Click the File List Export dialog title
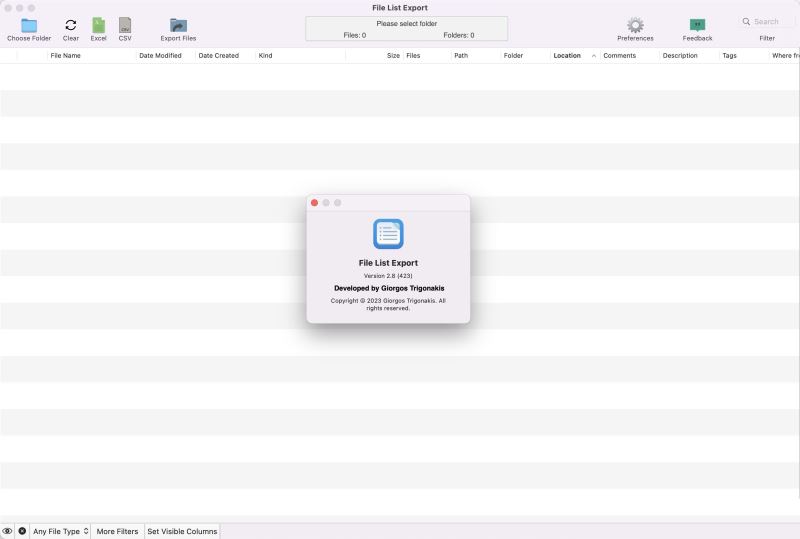Image resolution: width=800 pixels, height=539 pixels. [388, 263]
